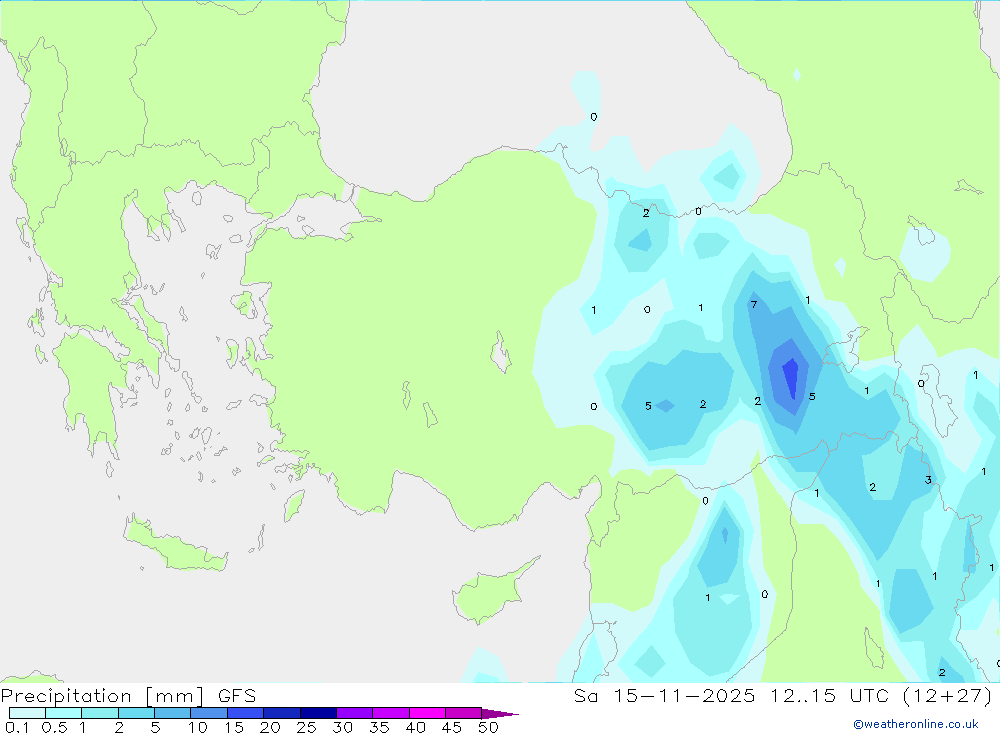Select the 5–10 mm legend color swatch
Screen dimensions: 1000x733
[x=173, y=713]
